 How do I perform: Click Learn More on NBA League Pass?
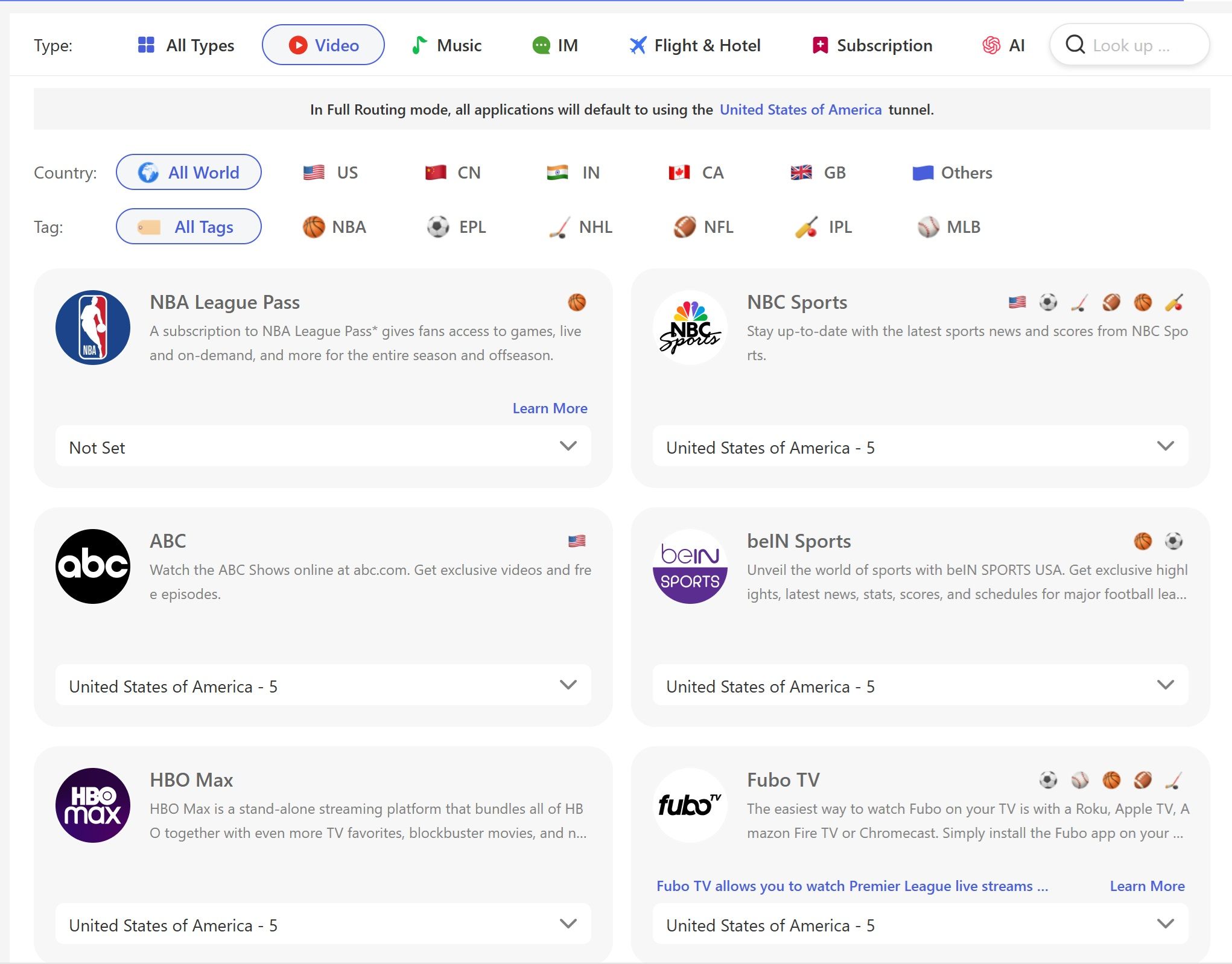click(x=549, y=408)
